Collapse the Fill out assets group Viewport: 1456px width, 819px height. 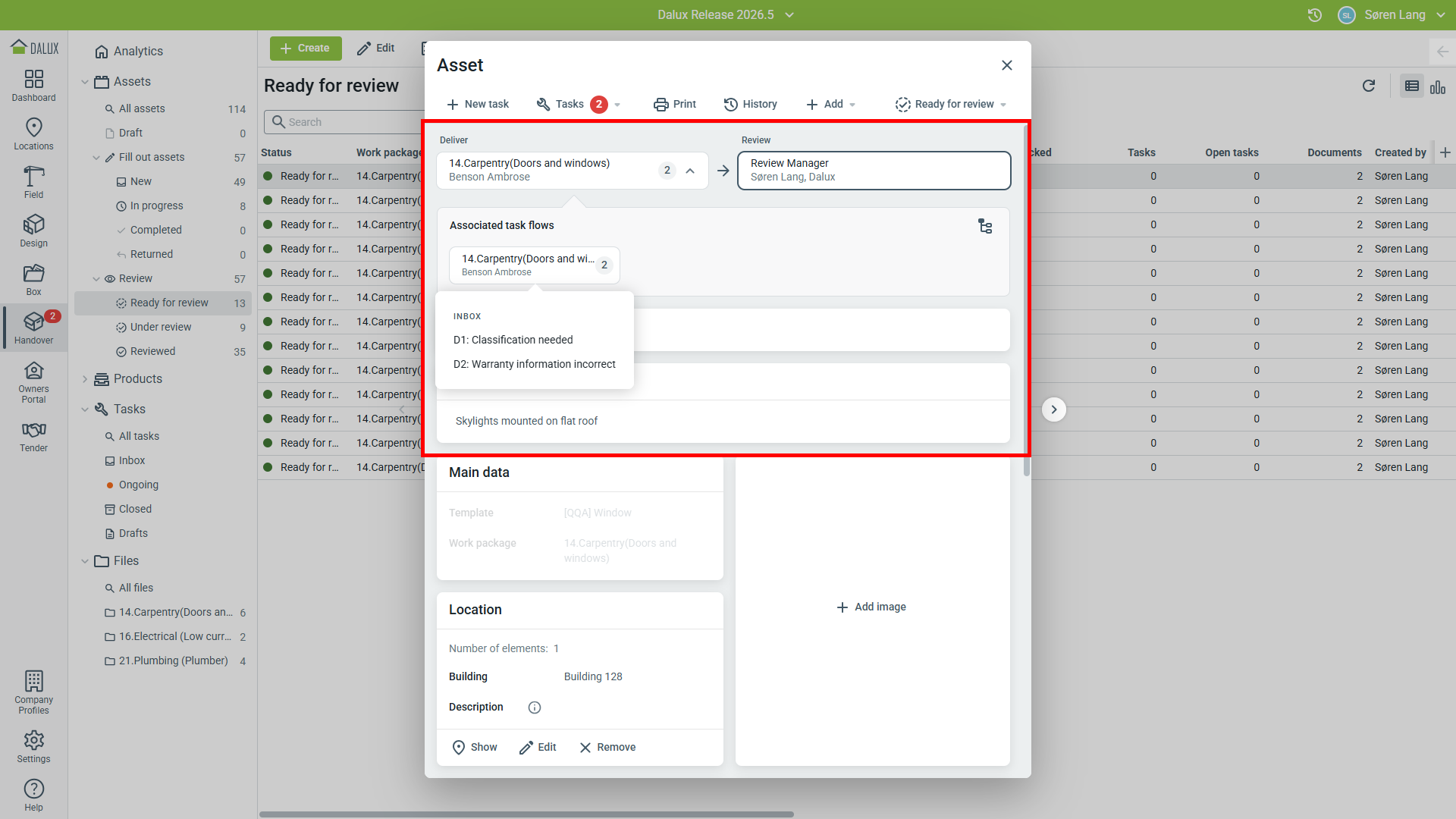pos(96,158)
